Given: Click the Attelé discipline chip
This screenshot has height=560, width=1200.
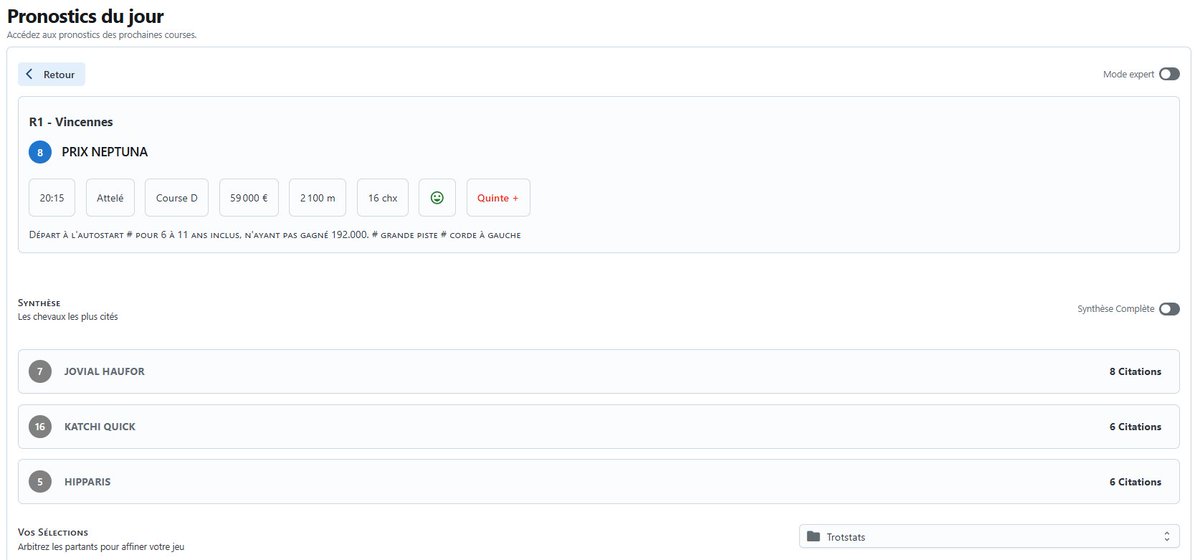Looking at the screenshot, I should 110,198.
